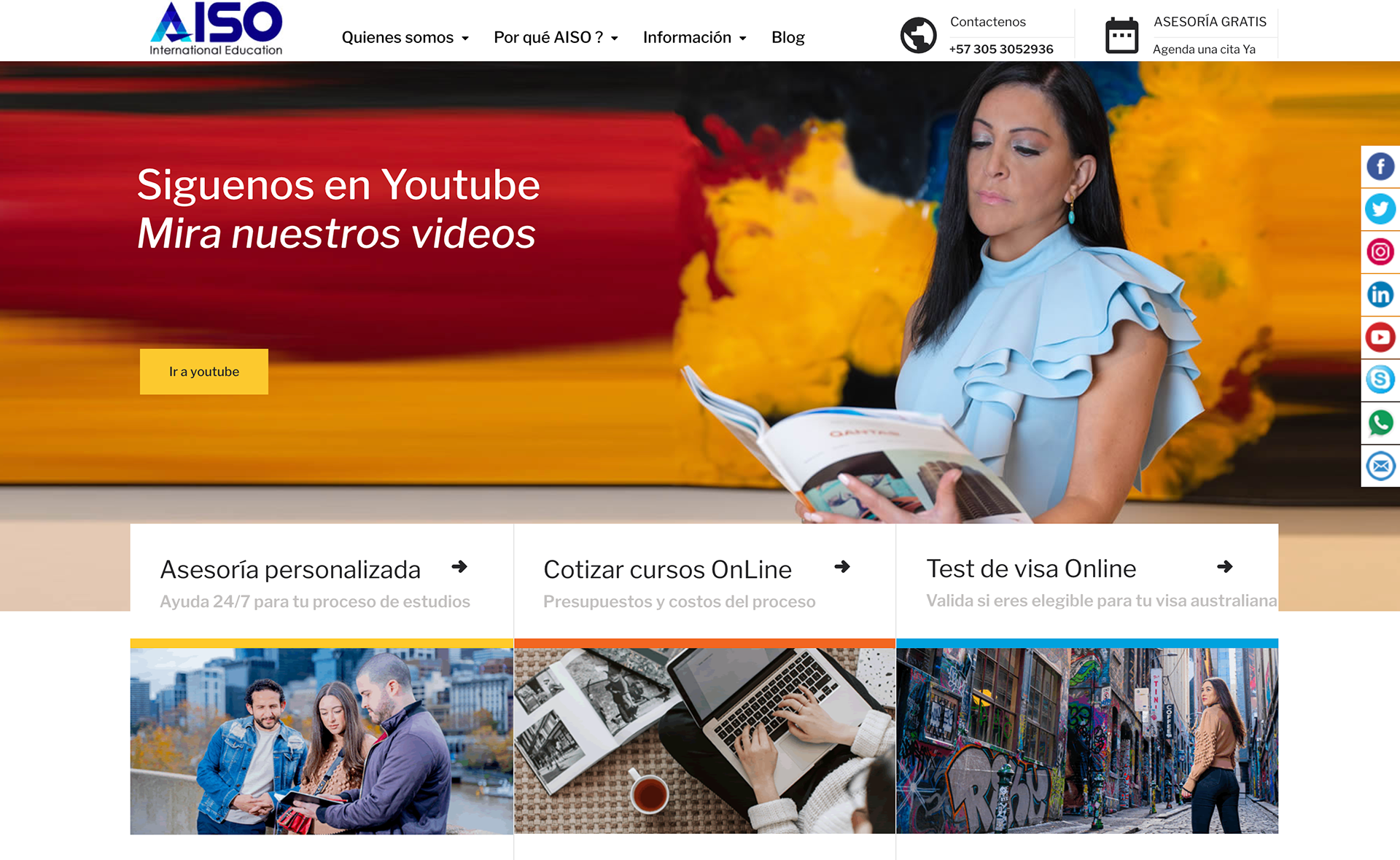The image size is (1400, 860).
Task: Click the Siguenos en Youtube banner headline
Action: (x=338, y=184)
